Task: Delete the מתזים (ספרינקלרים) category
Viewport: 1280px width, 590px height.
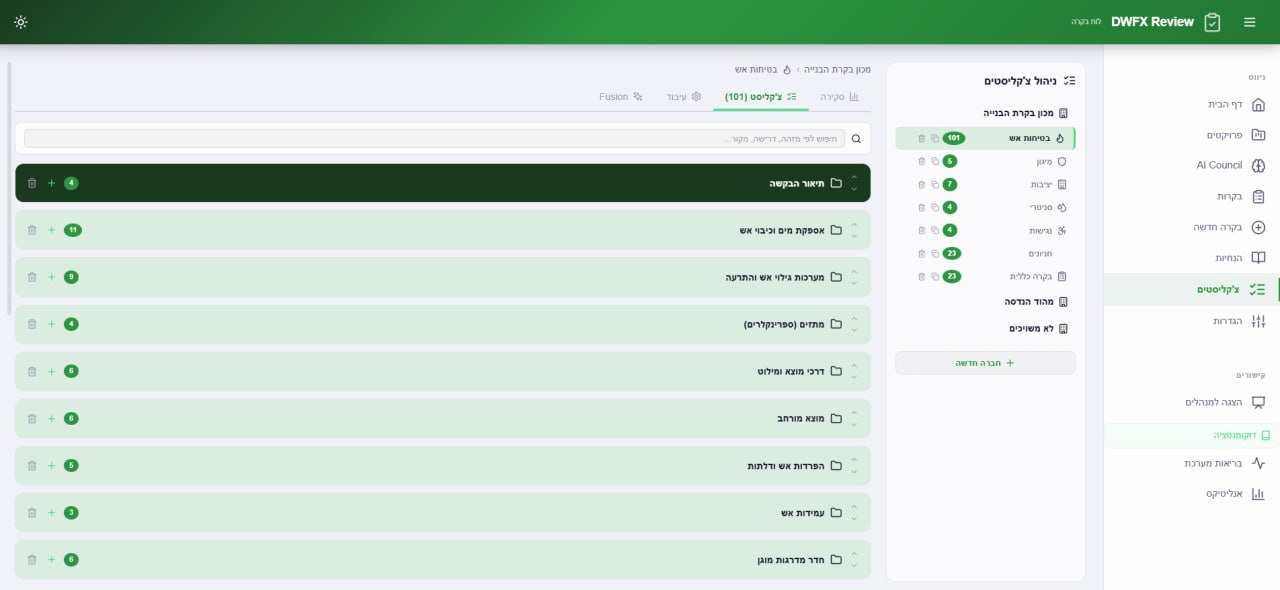Action: 32,324
